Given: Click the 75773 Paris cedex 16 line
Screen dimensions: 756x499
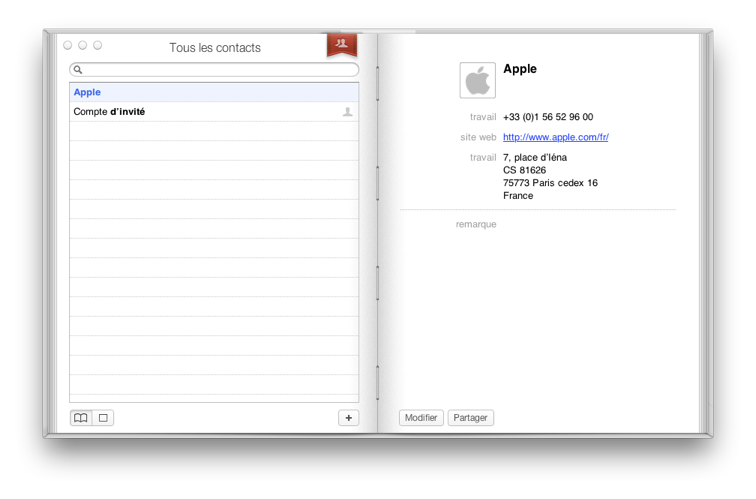Looking at the screenshot, I should [550, 183].
